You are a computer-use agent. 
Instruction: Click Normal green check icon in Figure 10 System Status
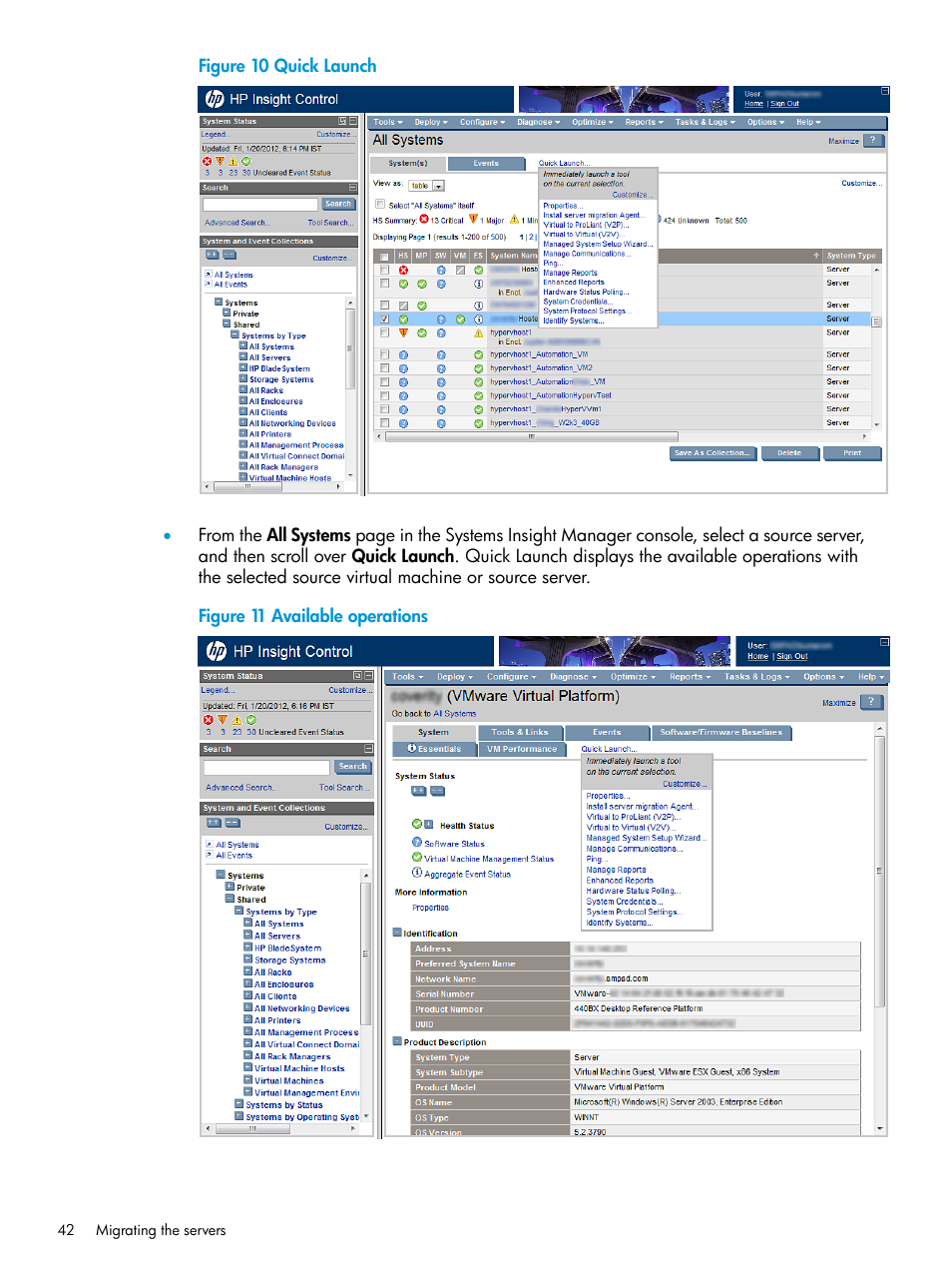[245, 161]
